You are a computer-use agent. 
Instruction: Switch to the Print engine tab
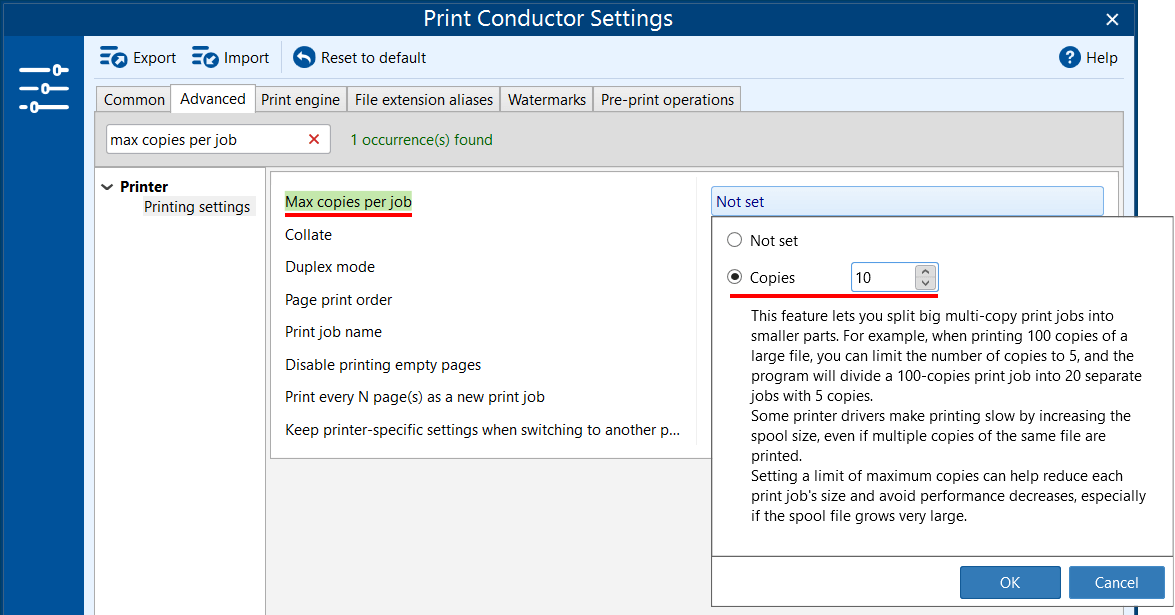(300, 100)
